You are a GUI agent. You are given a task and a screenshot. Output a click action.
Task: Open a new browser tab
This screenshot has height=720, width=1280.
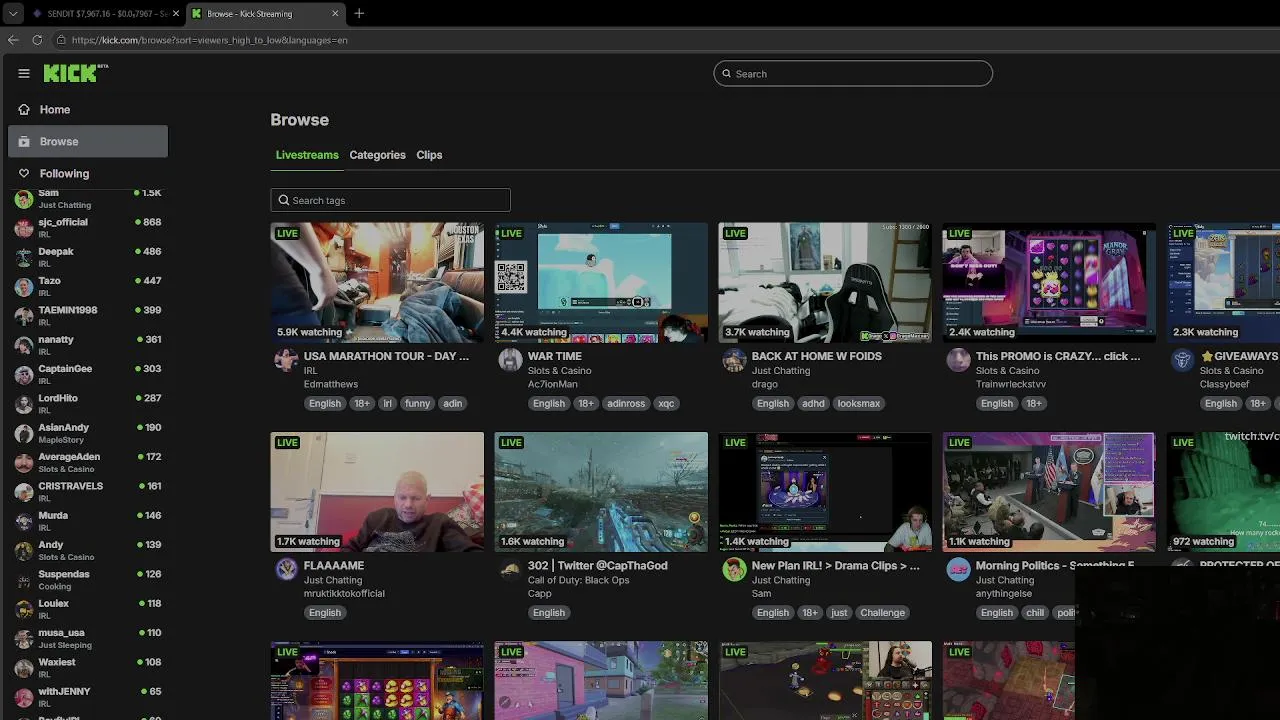[x=359, y=13]
